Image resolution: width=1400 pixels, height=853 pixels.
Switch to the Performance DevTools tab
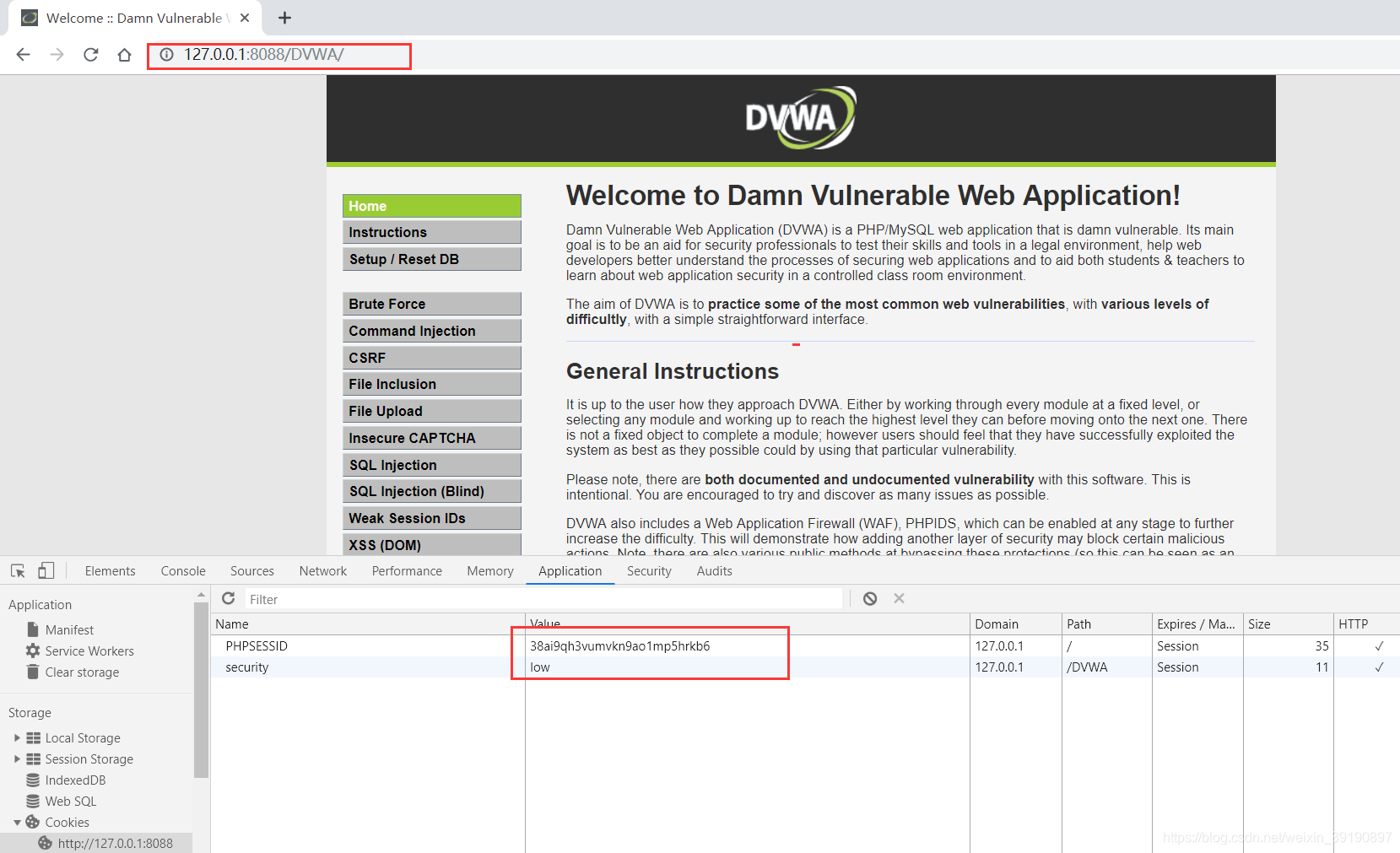[x=407, y=571]
